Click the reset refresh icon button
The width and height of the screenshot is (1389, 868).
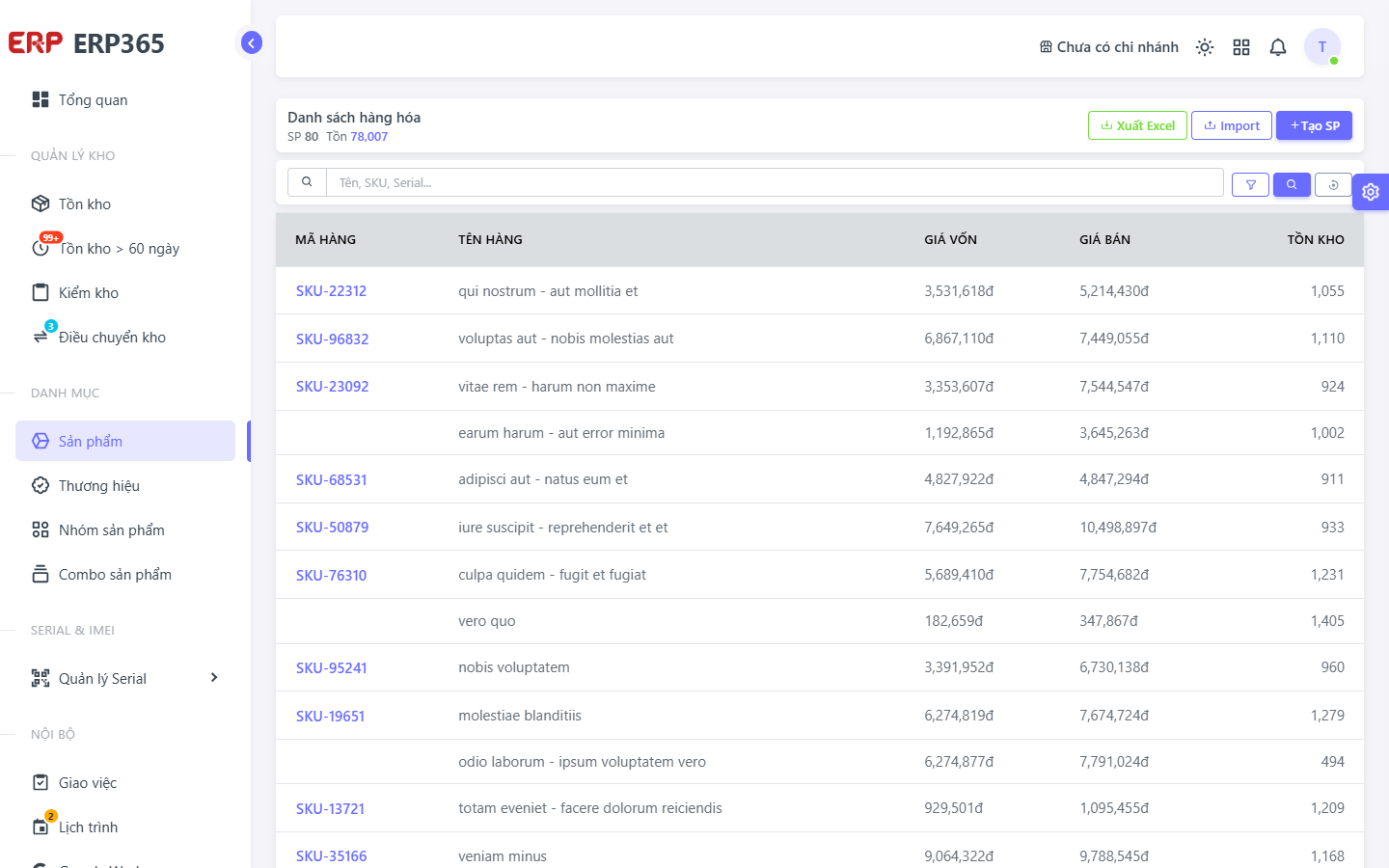coord(1334,184)
